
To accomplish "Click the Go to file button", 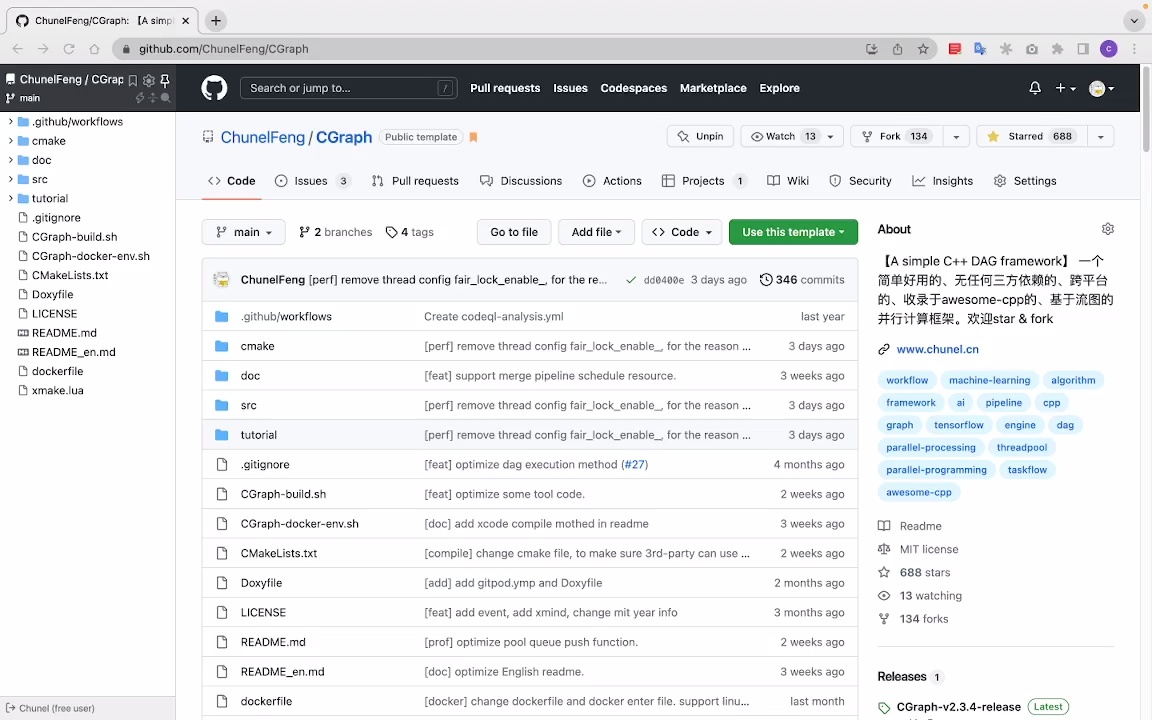I will pyautogui.click(x=514, y=232).
